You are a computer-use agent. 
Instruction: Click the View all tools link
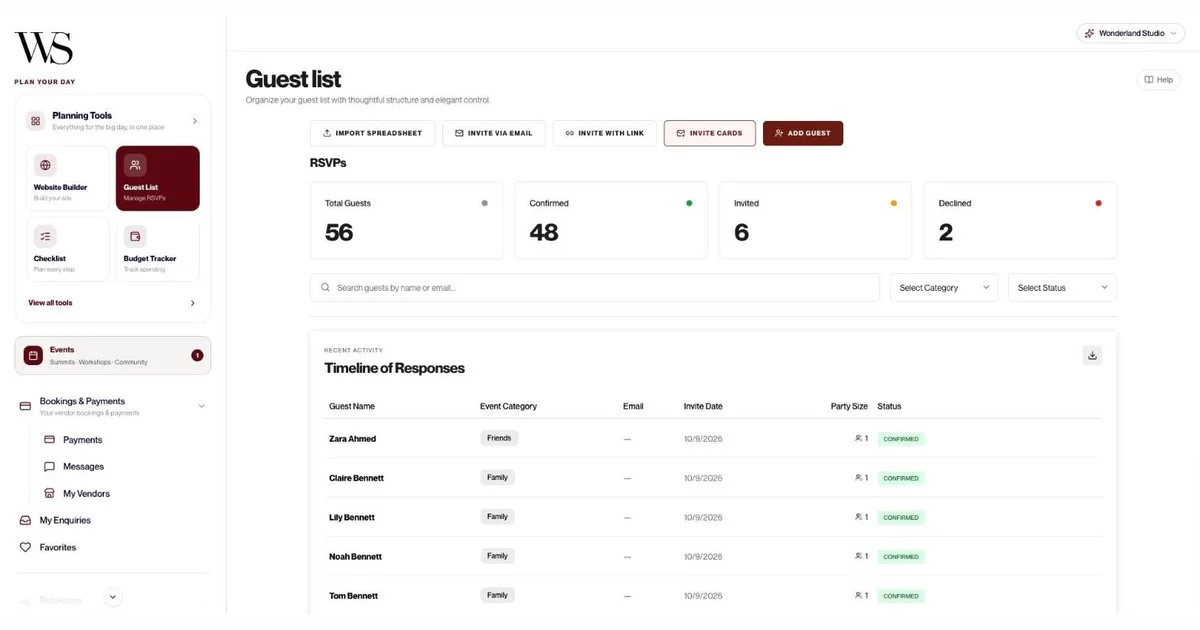[x=50, y=303]
